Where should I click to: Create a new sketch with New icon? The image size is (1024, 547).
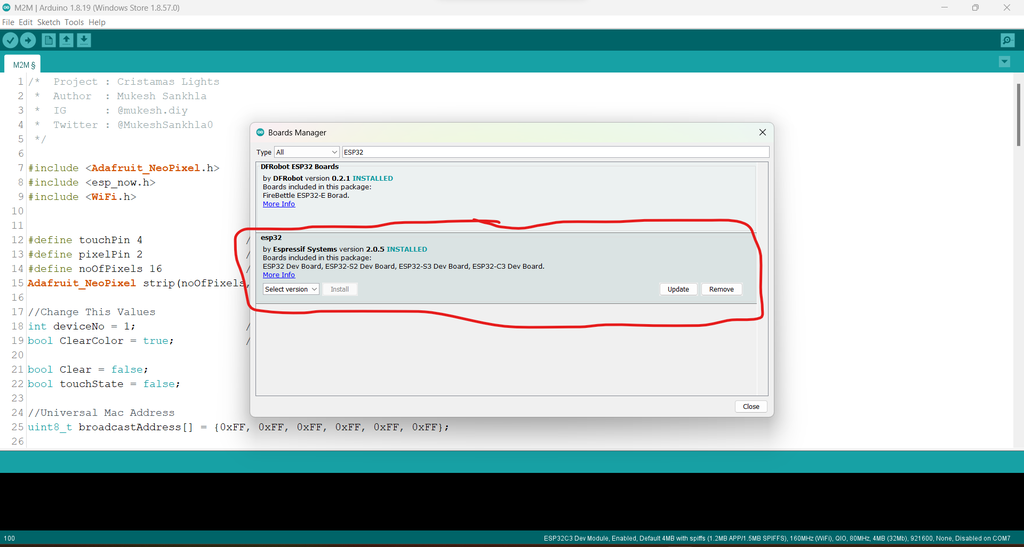point(48,40)
